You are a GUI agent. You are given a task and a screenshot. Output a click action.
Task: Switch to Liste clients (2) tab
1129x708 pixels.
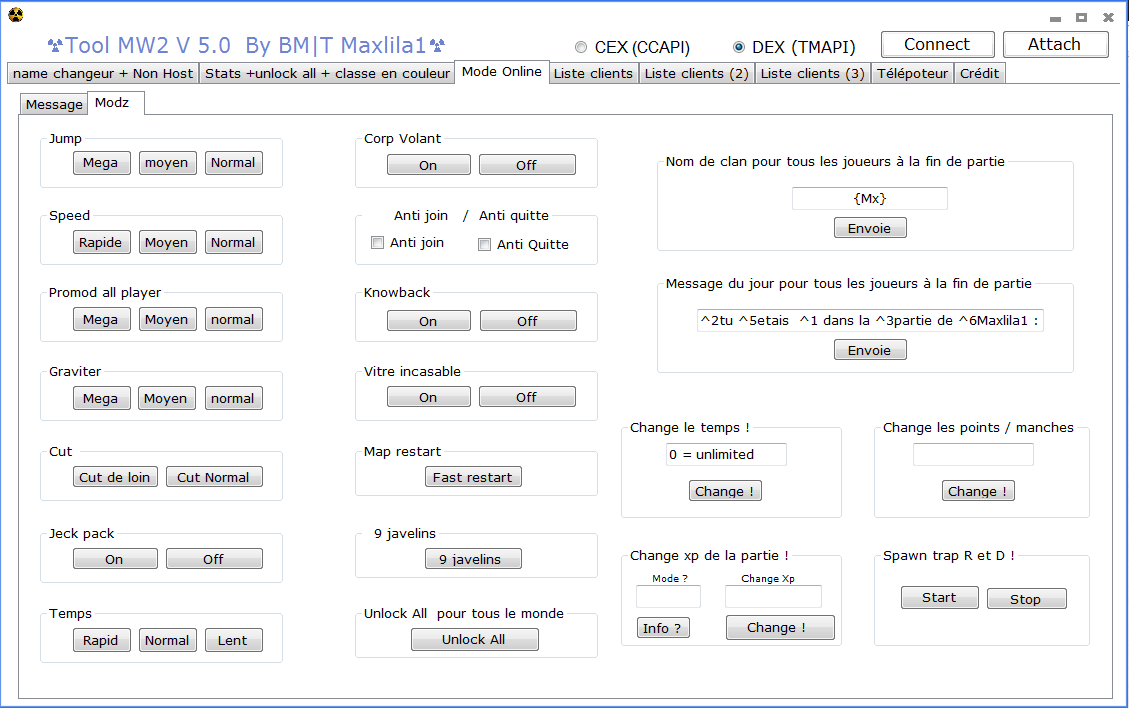(696, 73)
